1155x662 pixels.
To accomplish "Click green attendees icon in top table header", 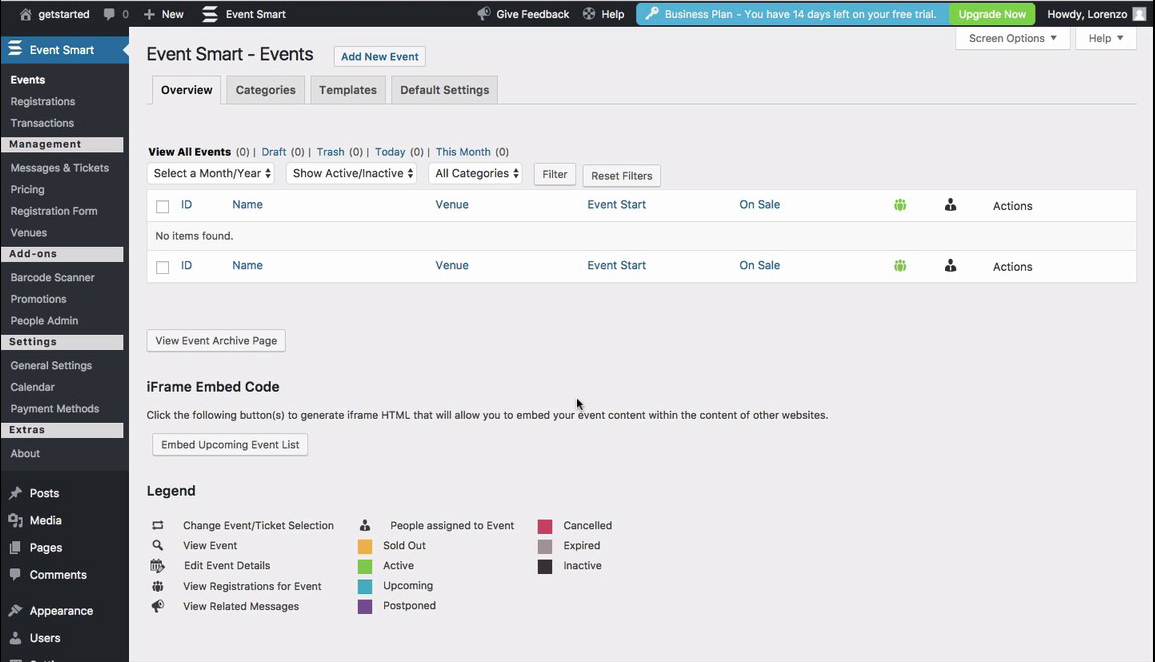I will point(900,205).
